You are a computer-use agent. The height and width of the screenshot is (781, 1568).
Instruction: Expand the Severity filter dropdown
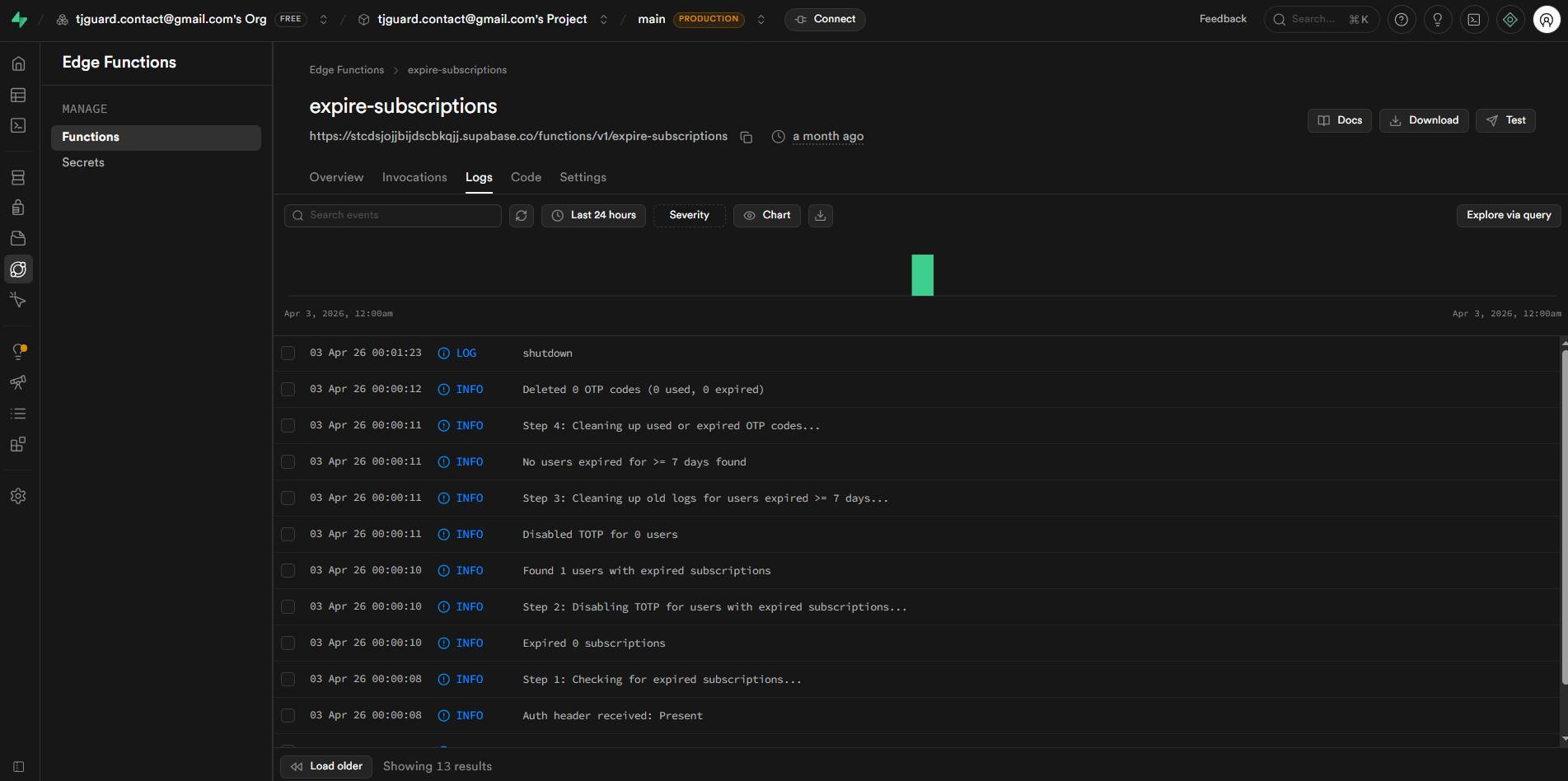689,216
